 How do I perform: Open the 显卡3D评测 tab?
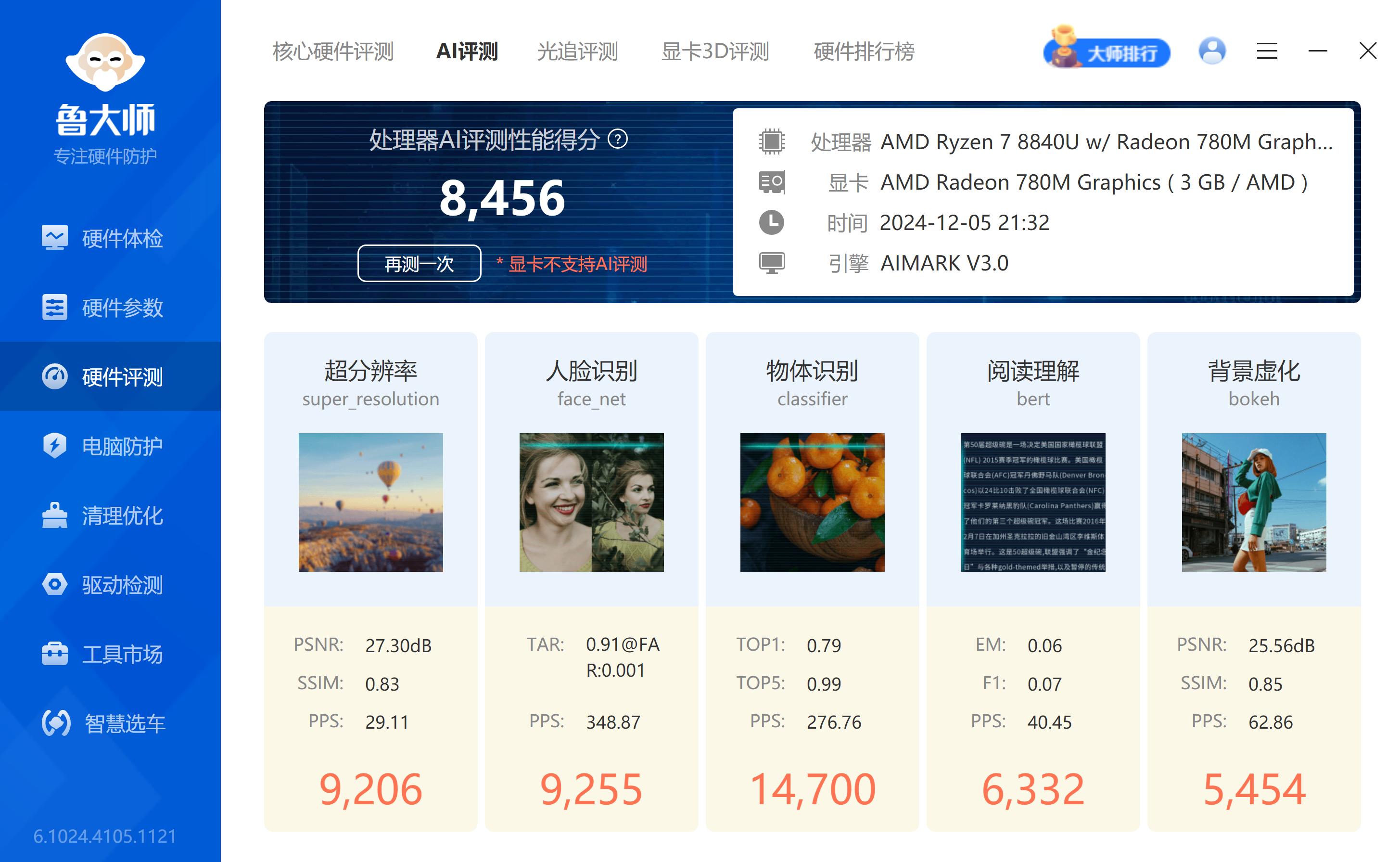pos(715,51)
